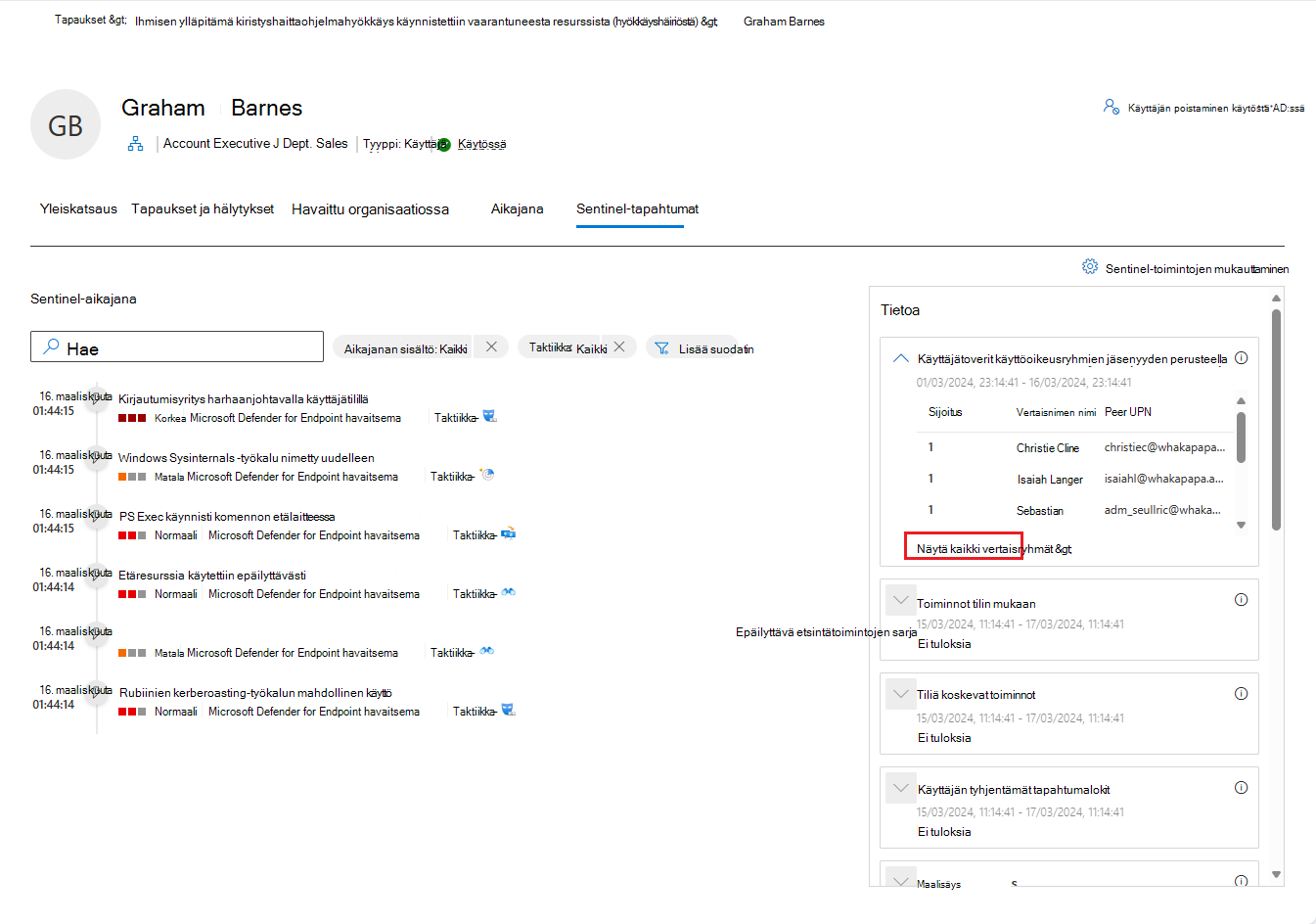The height and width of the screenshot is (924, 1316).
Task: Expand Toiminnot tilin mukaan card
Action: (x=901, y=599)
